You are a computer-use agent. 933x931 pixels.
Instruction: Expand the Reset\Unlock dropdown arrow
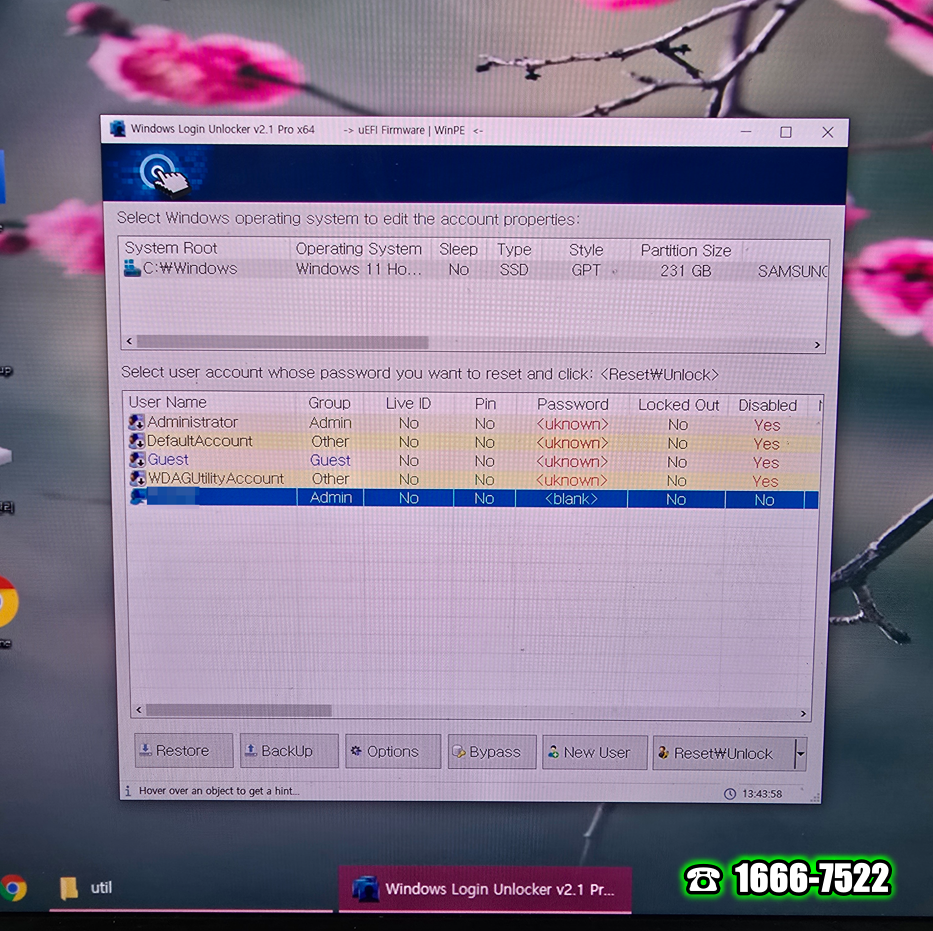click(x=801, y=754)
